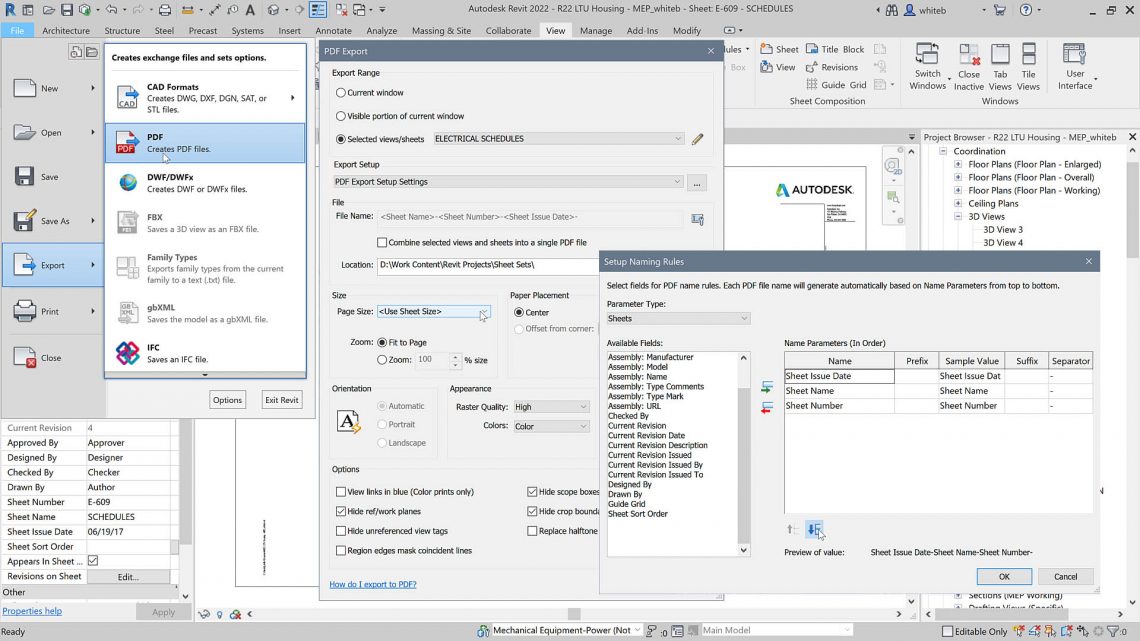Enable combining views and sheets into single PDF
The height and width of the screenshot is (641, 1140).
tap(381, 242)
